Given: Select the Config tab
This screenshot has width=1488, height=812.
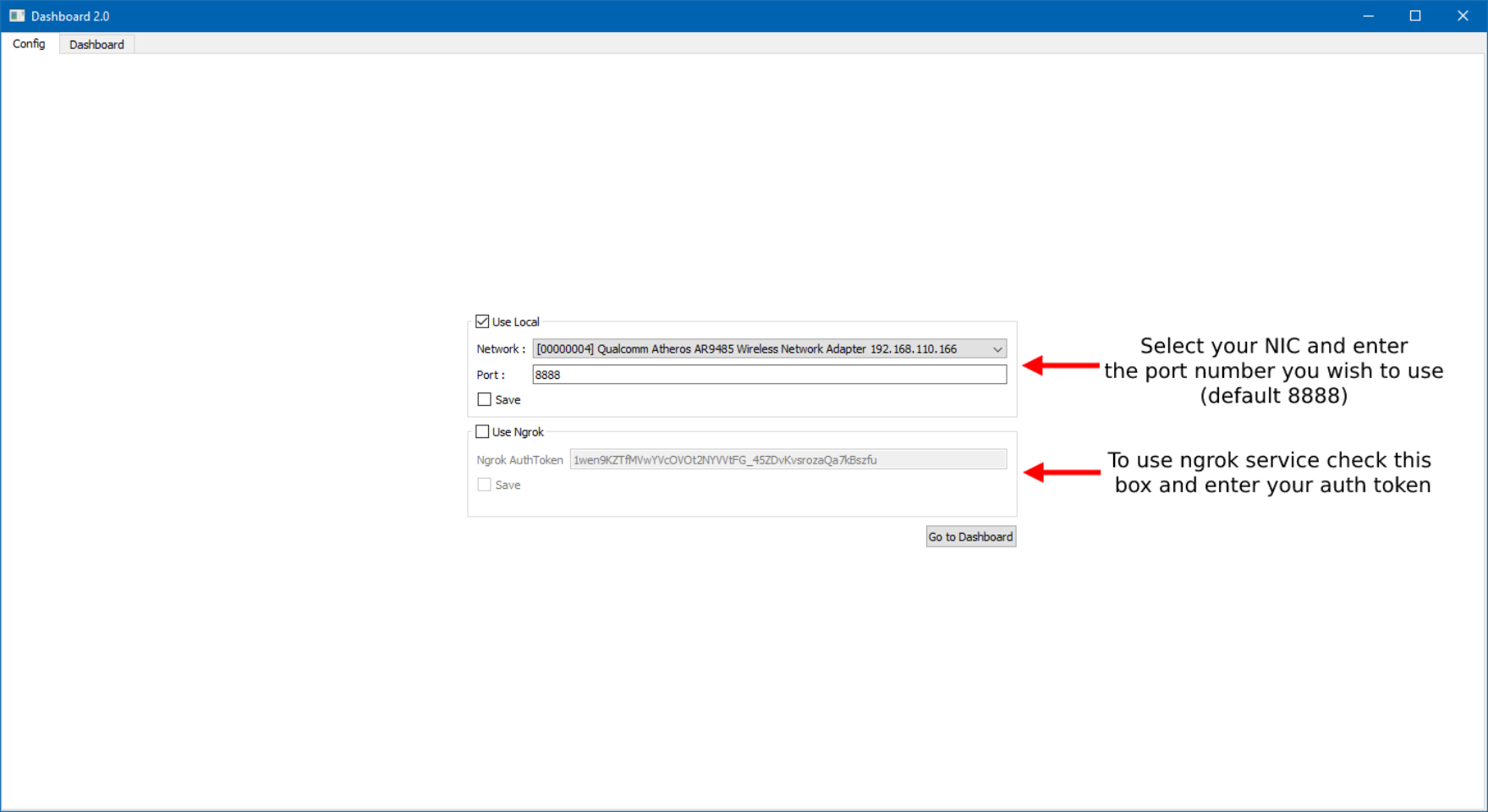Looking at the screenshot, I should click(30, 43).
